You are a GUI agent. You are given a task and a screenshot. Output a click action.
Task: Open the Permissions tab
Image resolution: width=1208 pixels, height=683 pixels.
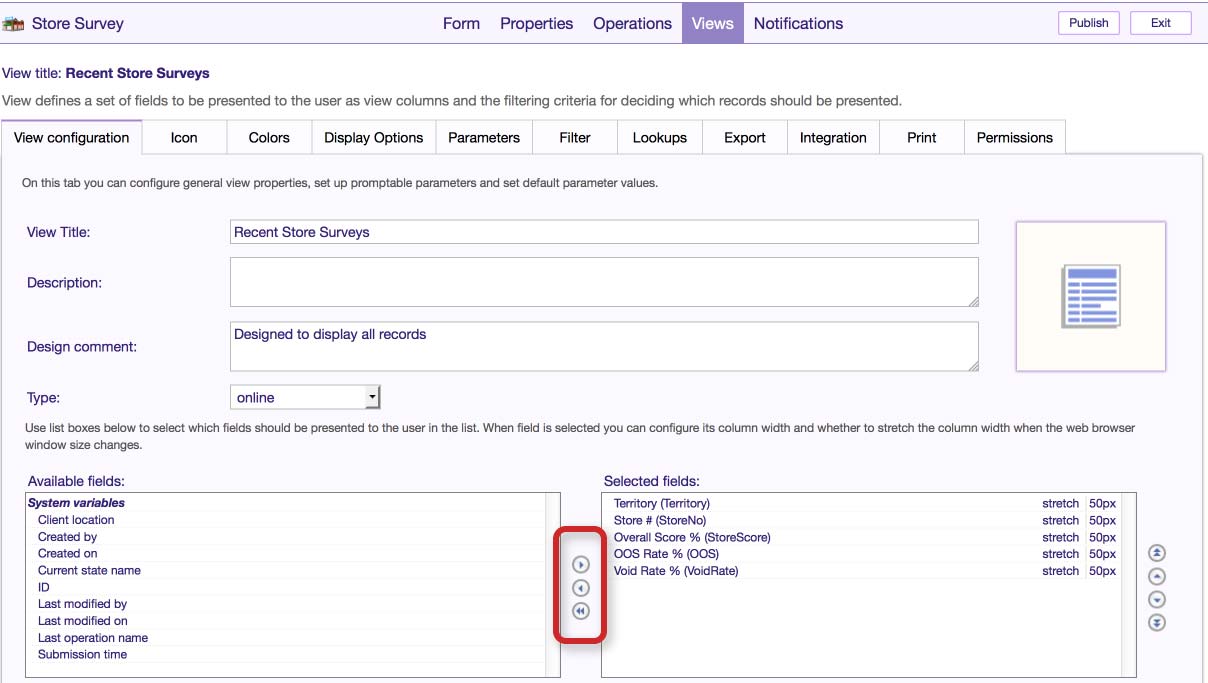[1014, 138]
